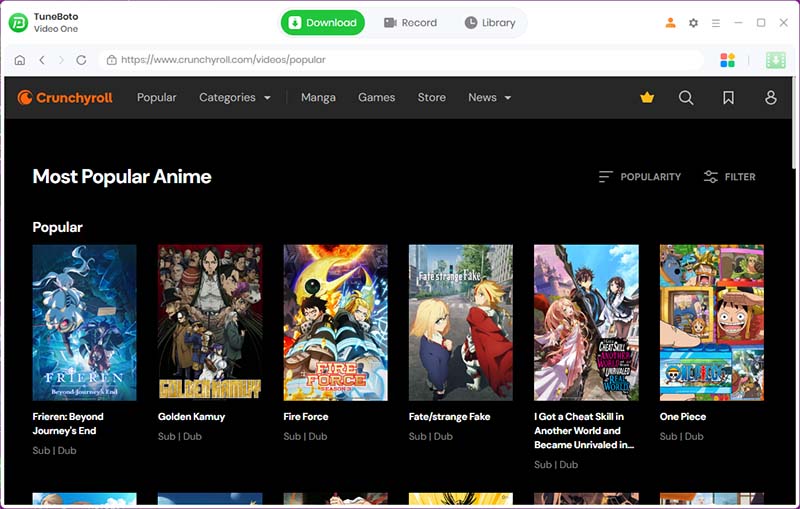Reload the page with refresh icon
This screenshot has width=800, height=509.
click(x=81, y=60)
